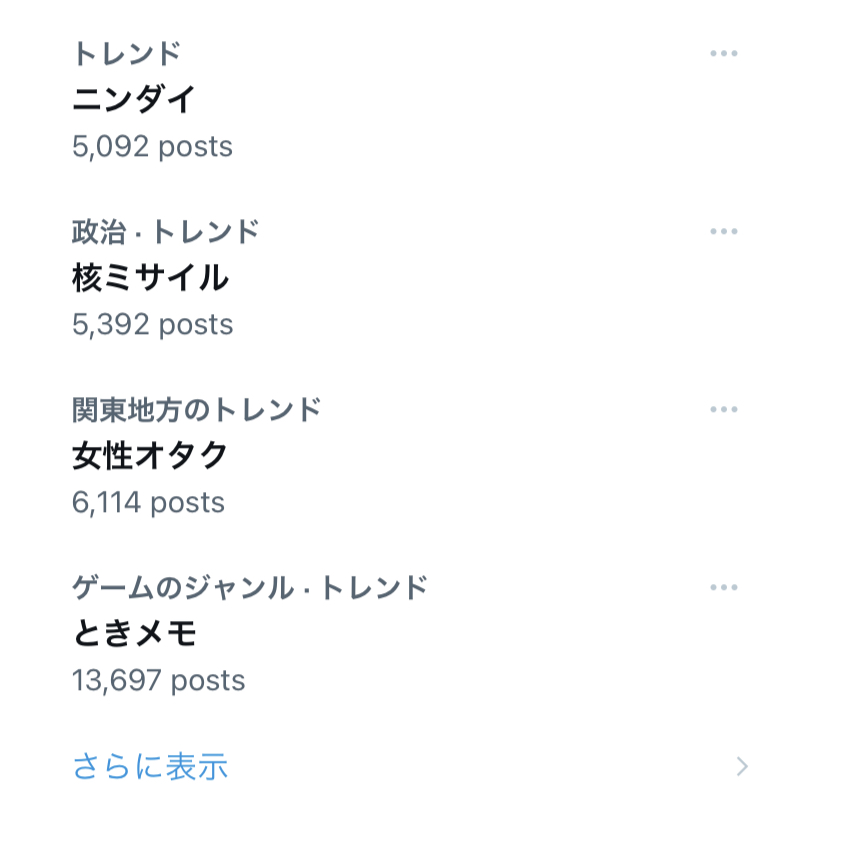This screenshot has width=850, height=852.
Task: Select the 6,114 posts count text
Action: [148, 503]
